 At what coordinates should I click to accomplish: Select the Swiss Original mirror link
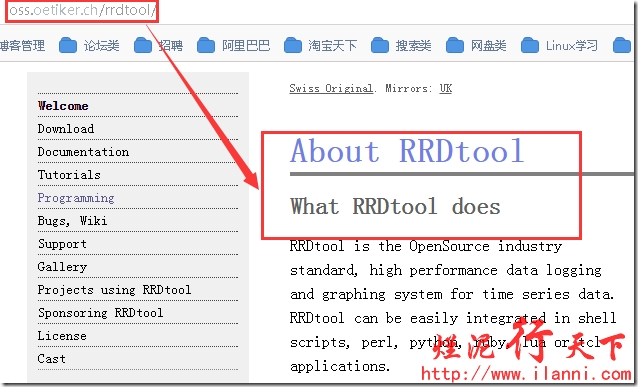coord(331,88)
